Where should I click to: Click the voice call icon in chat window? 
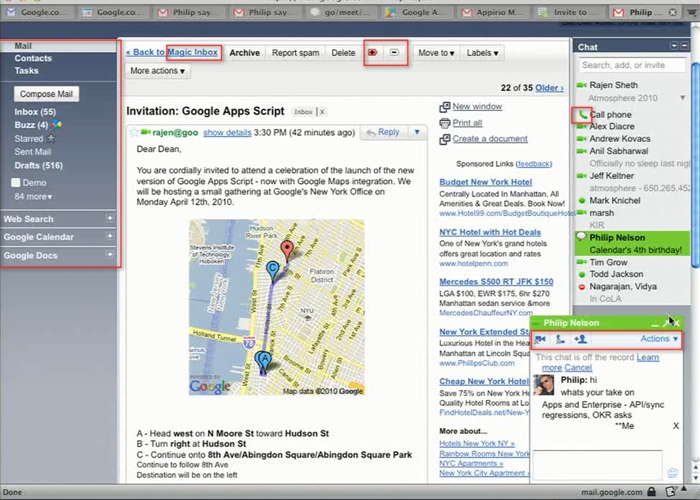click(560, 340)
